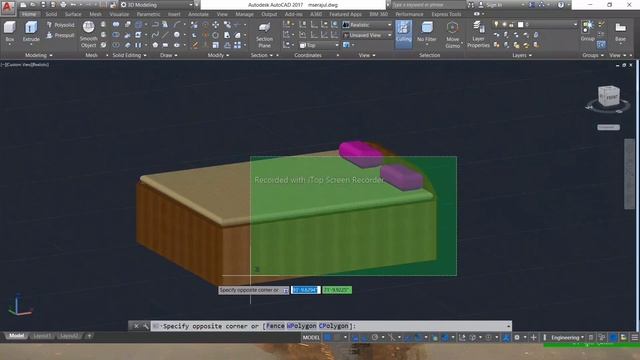The width and height of the screenshot is (640, 360).
Task: Click the first dynamic input coordinate field
Action: 306,290
